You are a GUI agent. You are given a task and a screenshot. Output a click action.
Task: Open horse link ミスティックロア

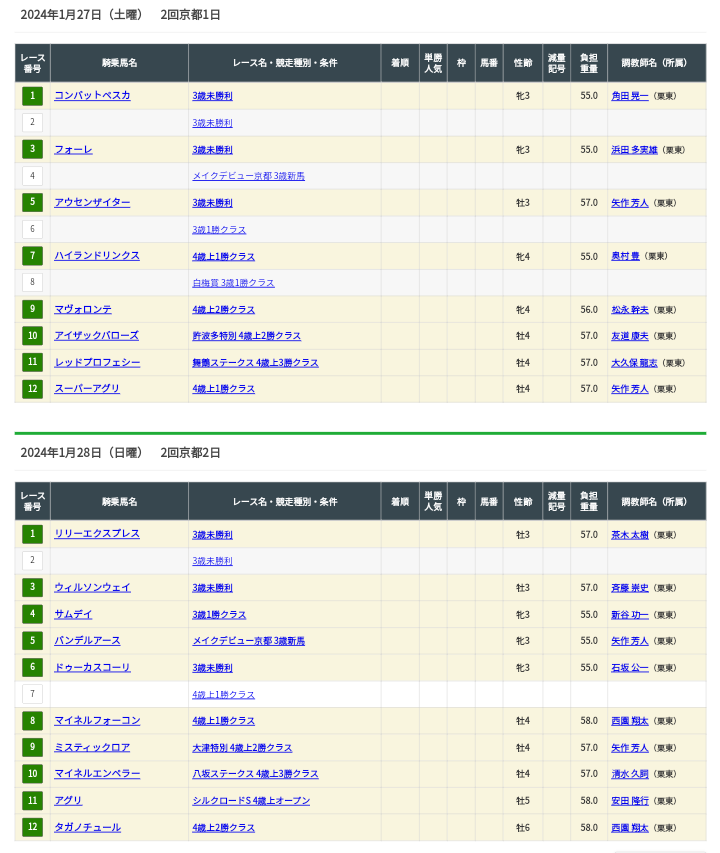(92, 747)
